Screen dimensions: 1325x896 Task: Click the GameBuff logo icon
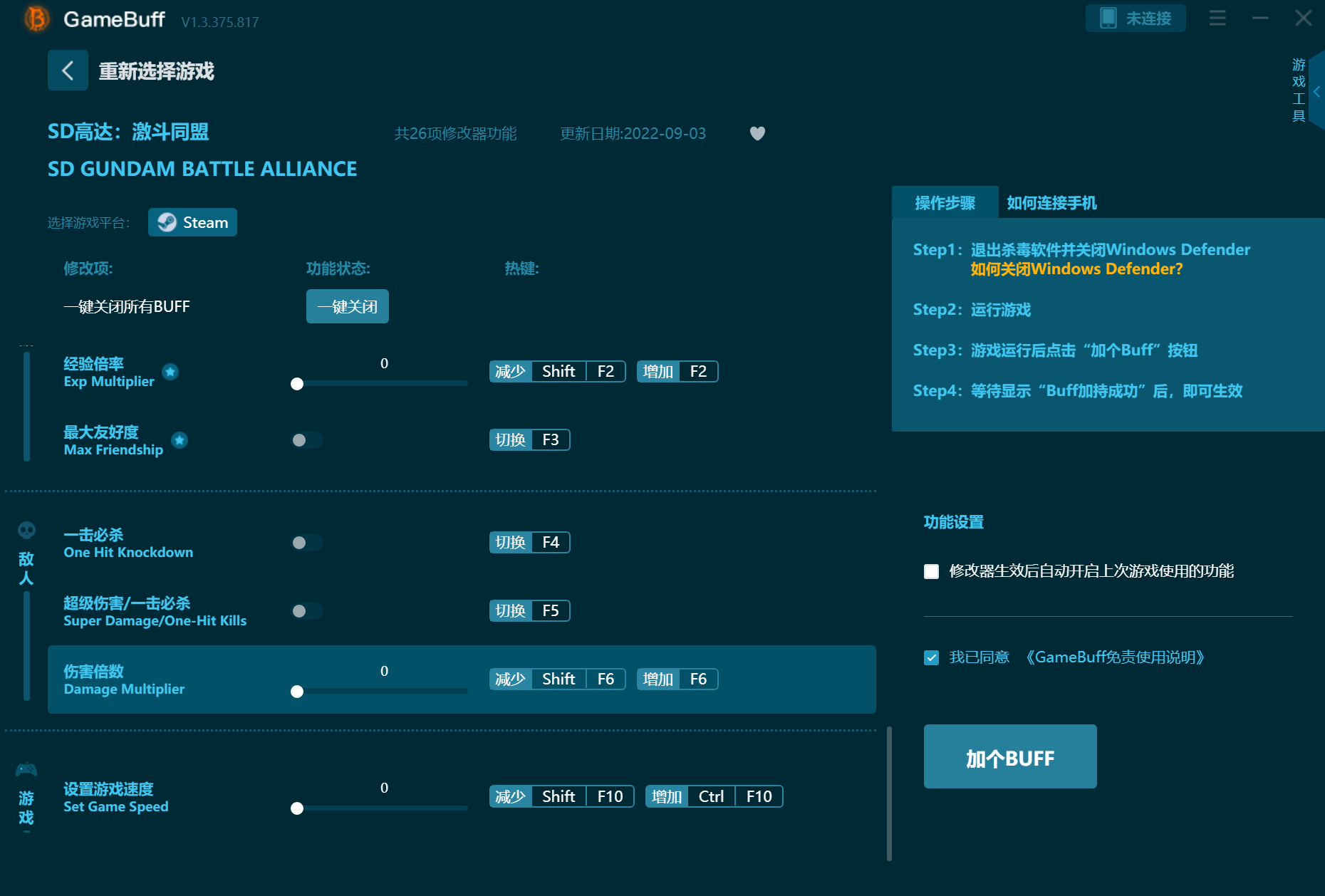[36, 19]
